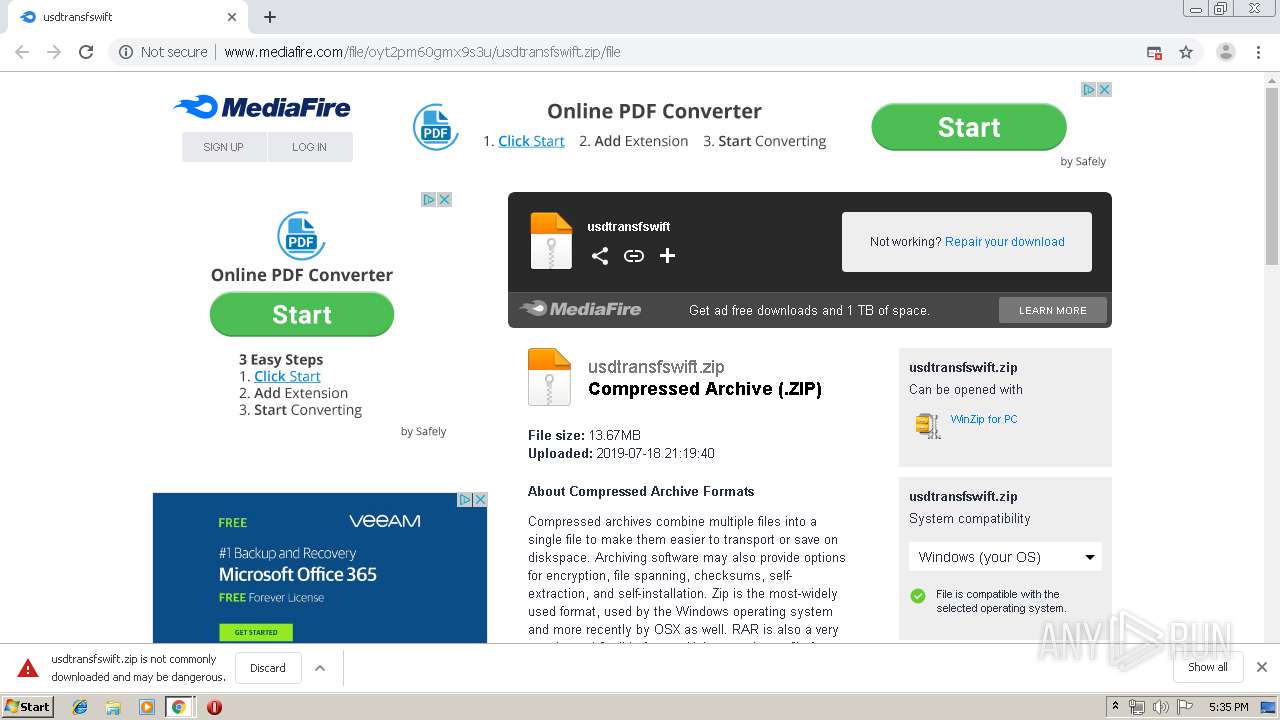The image size is (1280, 720).
Task: Close the usdtransfswift tab
Action: tap(232, 17)
